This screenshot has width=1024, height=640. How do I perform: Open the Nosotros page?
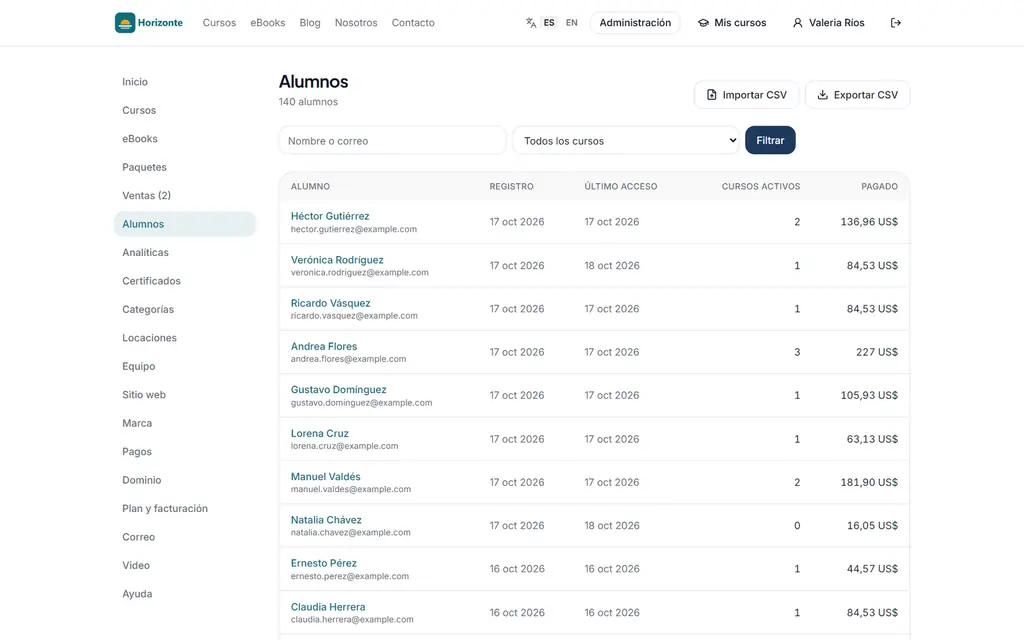pyautogui.click(x=356, y=23)
